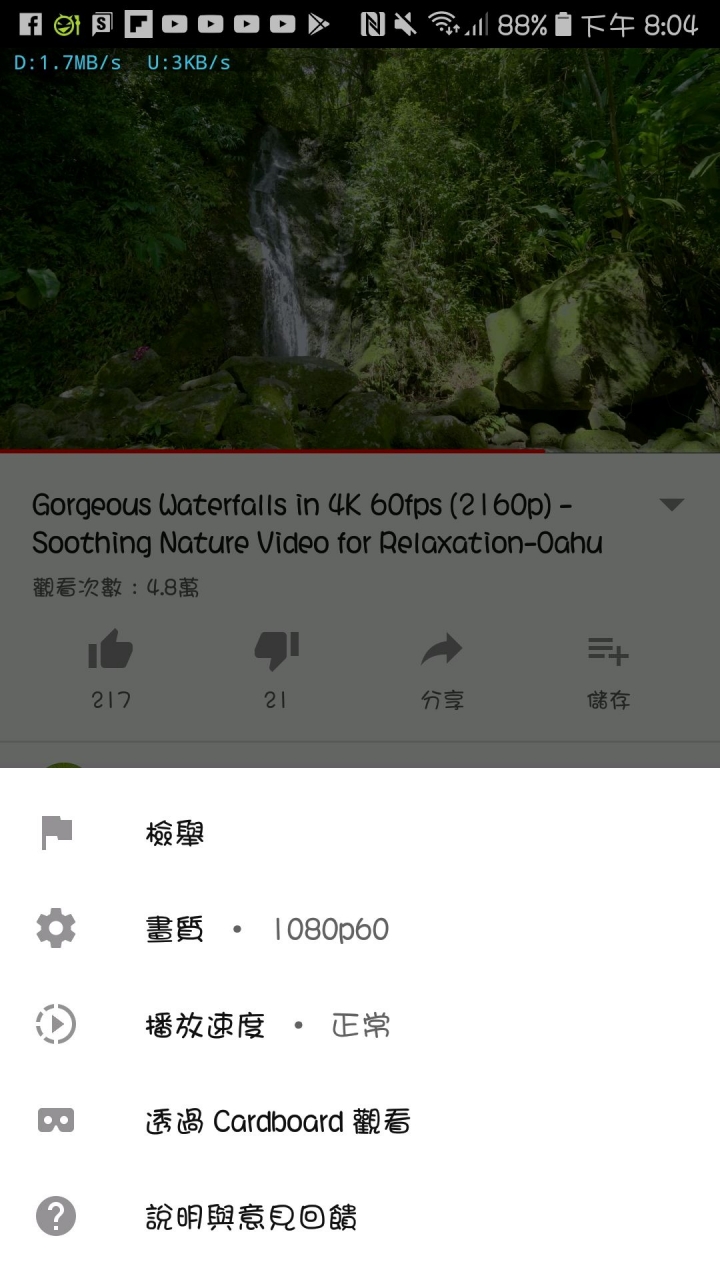Click the gear quality icon
The height and width of the screenshot is (1280, 720).
tap(56, 929)
